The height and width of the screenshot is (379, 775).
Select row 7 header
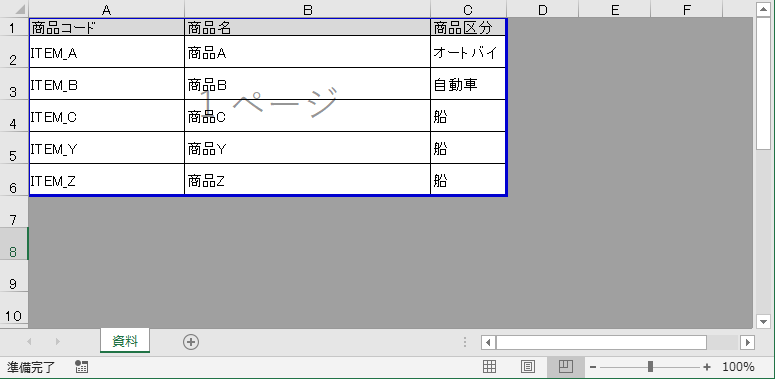(14, 211)
